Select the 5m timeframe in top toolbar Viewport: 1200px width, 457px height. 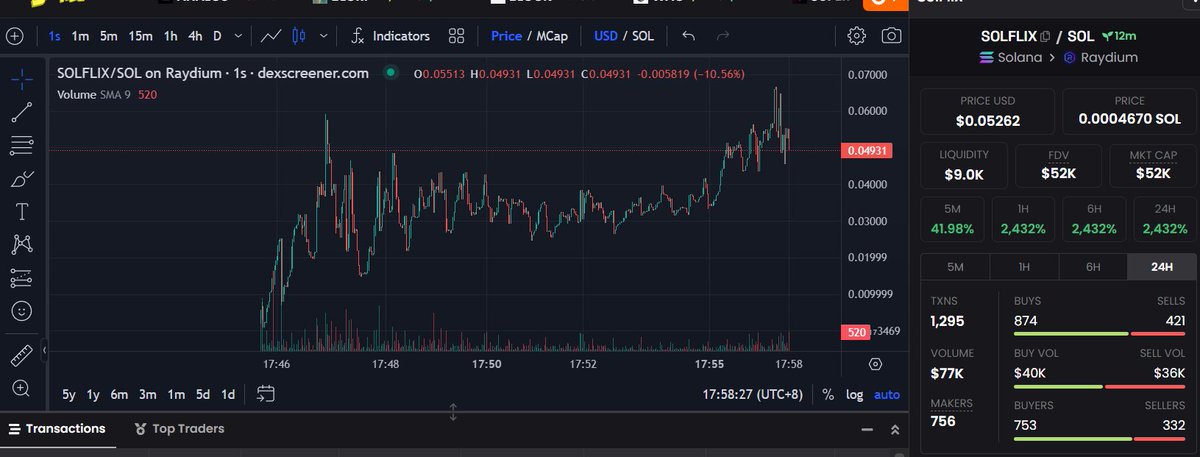point(108,36)
